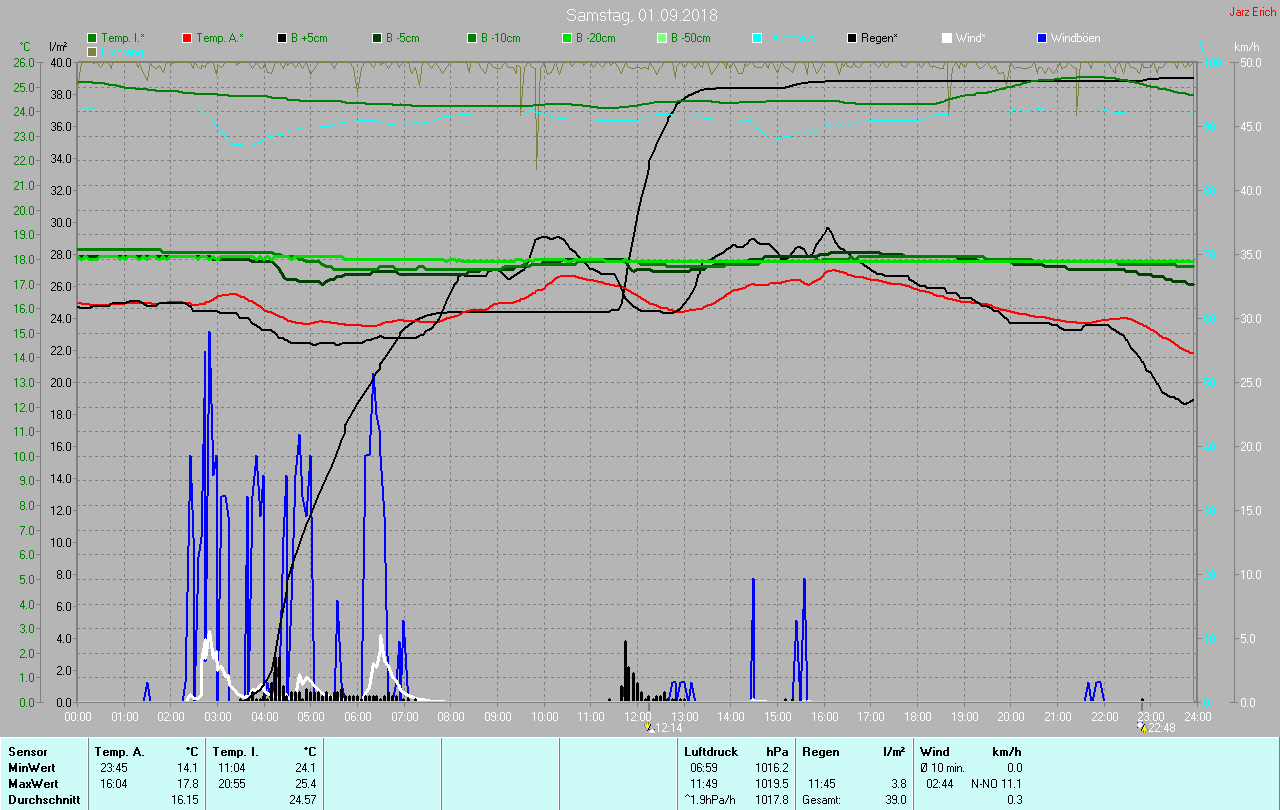The width and height of the screenshot is (1280, 810).
Task: Click the Luftdruck header in the stats table
Action: (709, 751)
